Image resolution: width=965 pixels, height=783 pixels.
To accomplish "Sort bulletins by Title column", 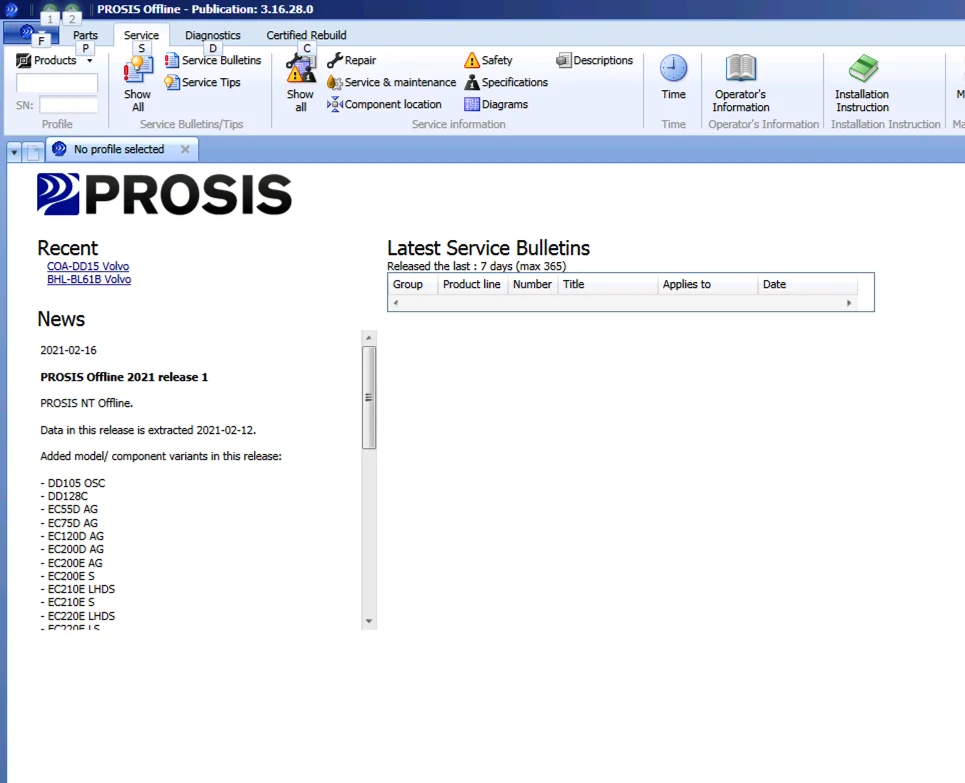I will click(607, 284).
